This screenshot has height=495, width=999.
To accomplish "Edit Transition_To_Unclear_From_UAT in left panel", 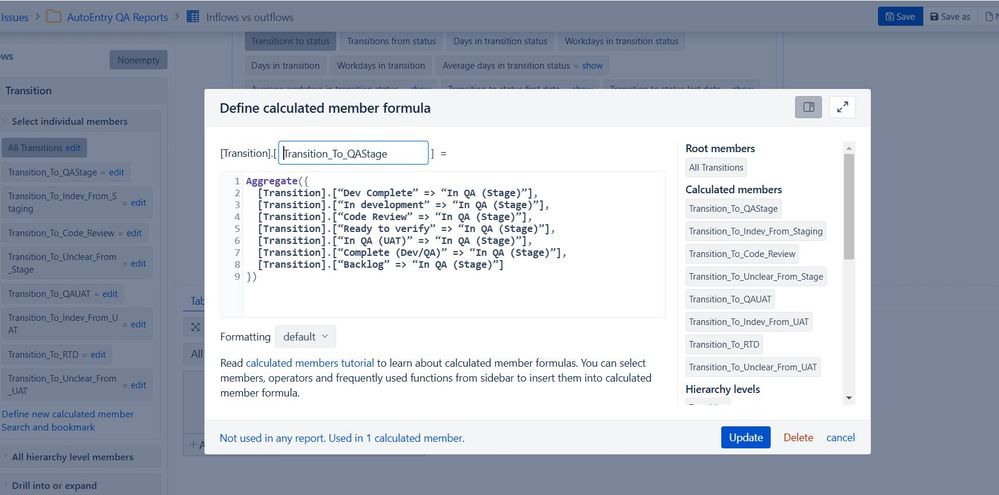I will 138,385.
